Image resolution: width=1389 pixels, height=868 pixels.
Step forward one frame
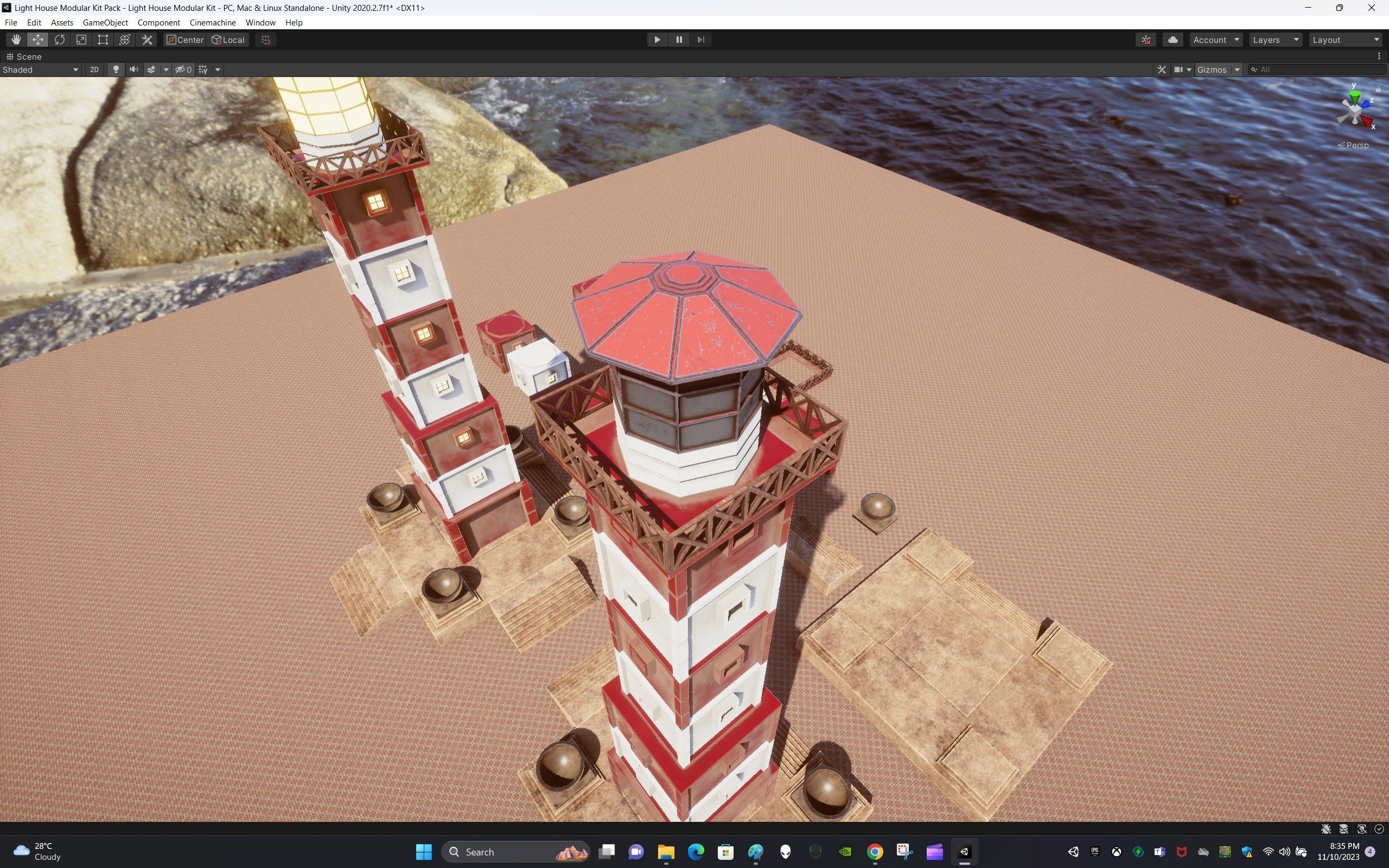pos(701,40)
